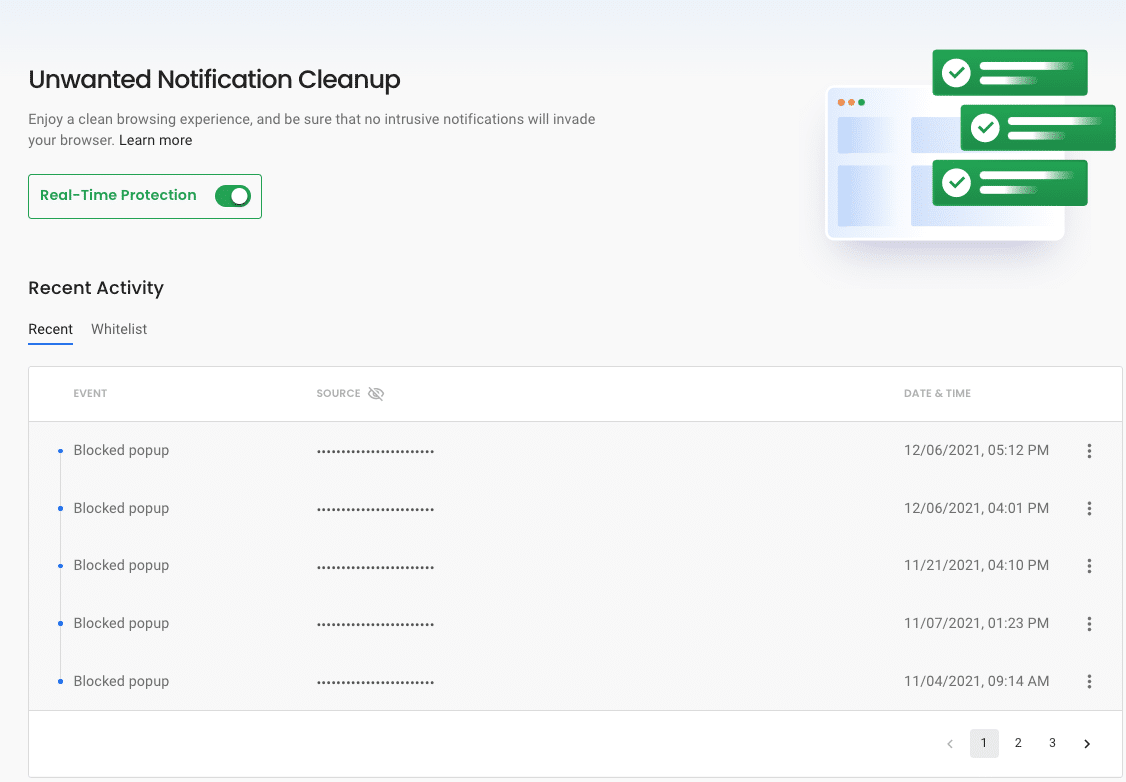Click the crossed-eye icon beside Source header
1126x782 pixels.
pos(375,393)
